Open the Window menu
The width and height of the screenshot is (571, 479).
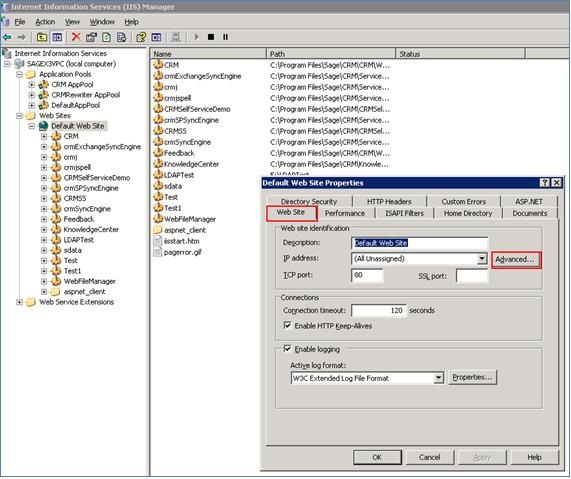pos(102,22)
